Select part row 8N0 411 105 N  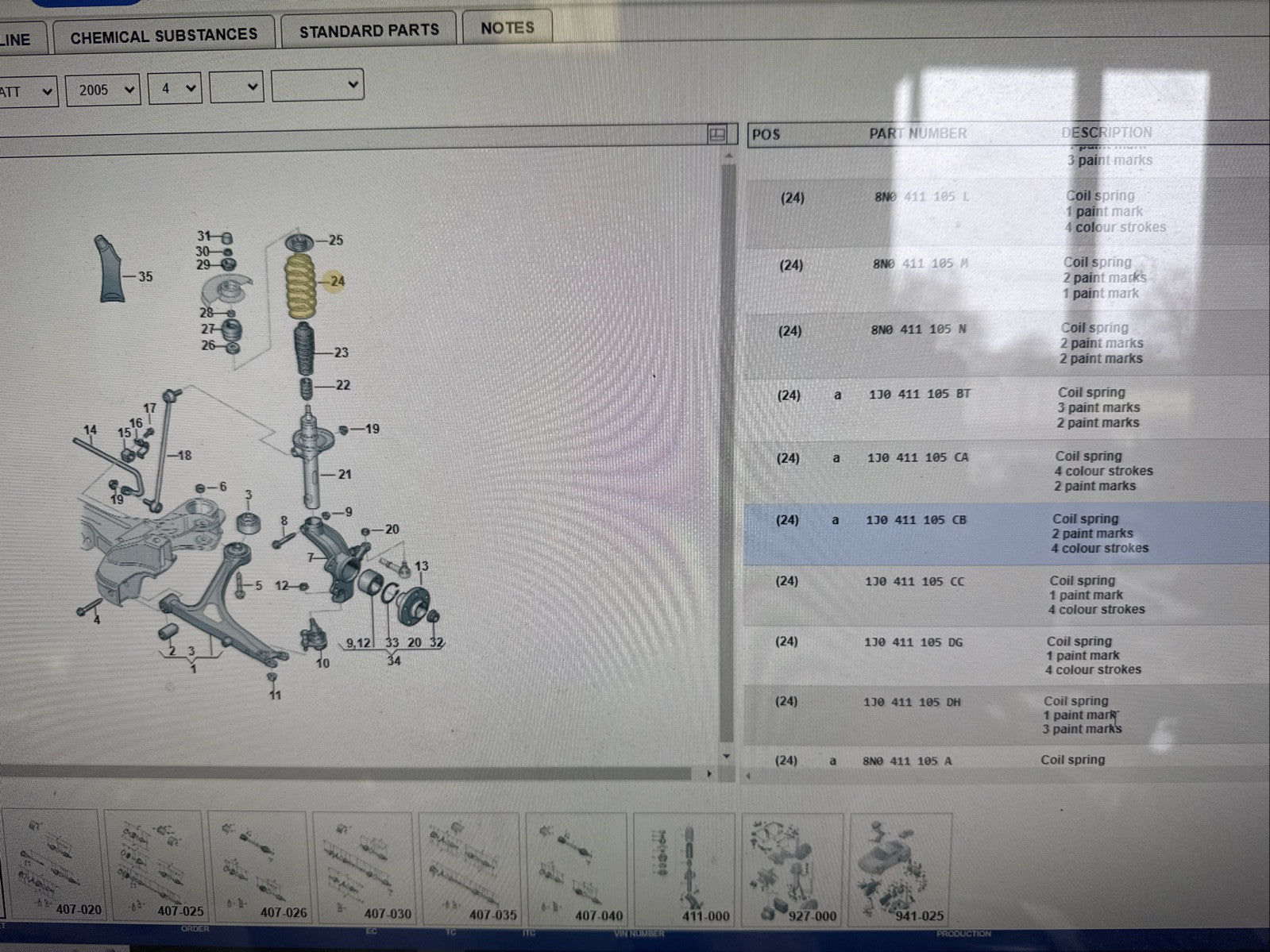(x=1006, y=343)
